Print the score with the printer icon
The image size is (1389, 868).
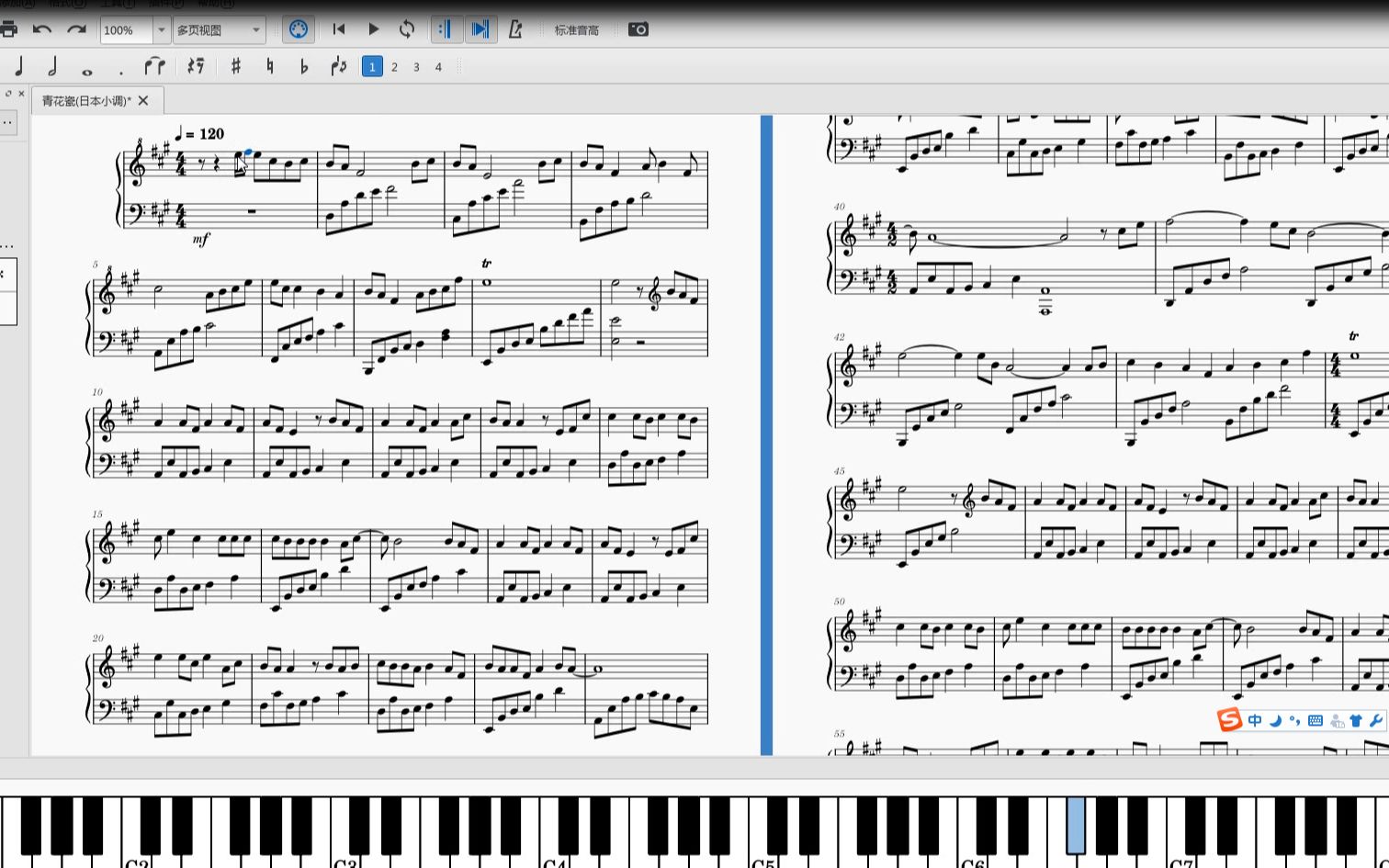[x=8, y=29]
